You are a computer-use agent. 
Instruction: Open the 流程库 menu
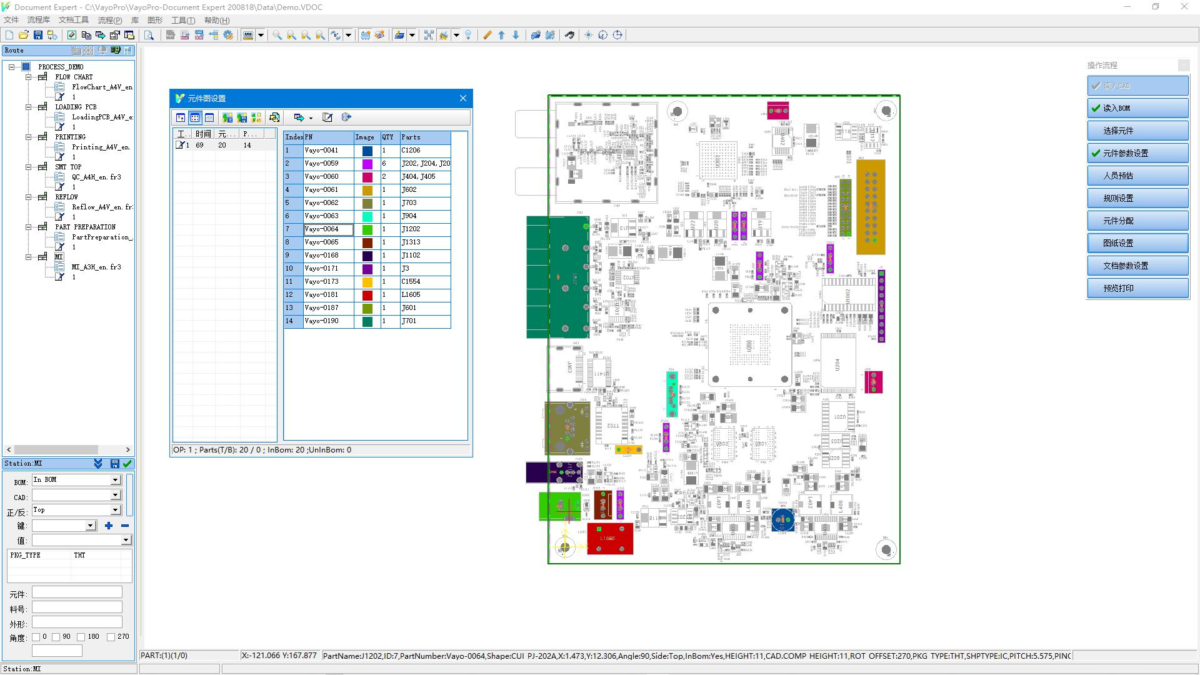[x=38, y=20]
